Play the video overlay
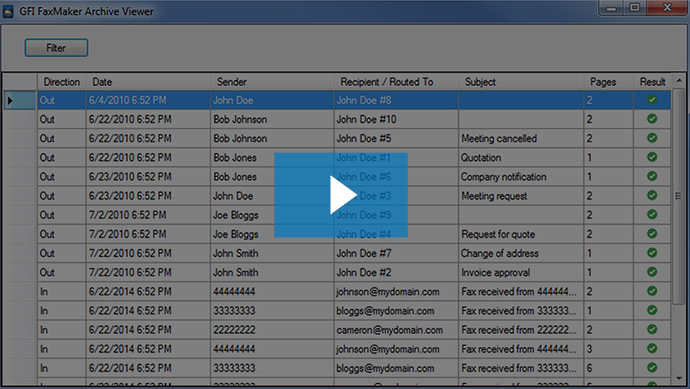Image resolution: width=690 pixels, height=389 pixels. tap(341, 195)
